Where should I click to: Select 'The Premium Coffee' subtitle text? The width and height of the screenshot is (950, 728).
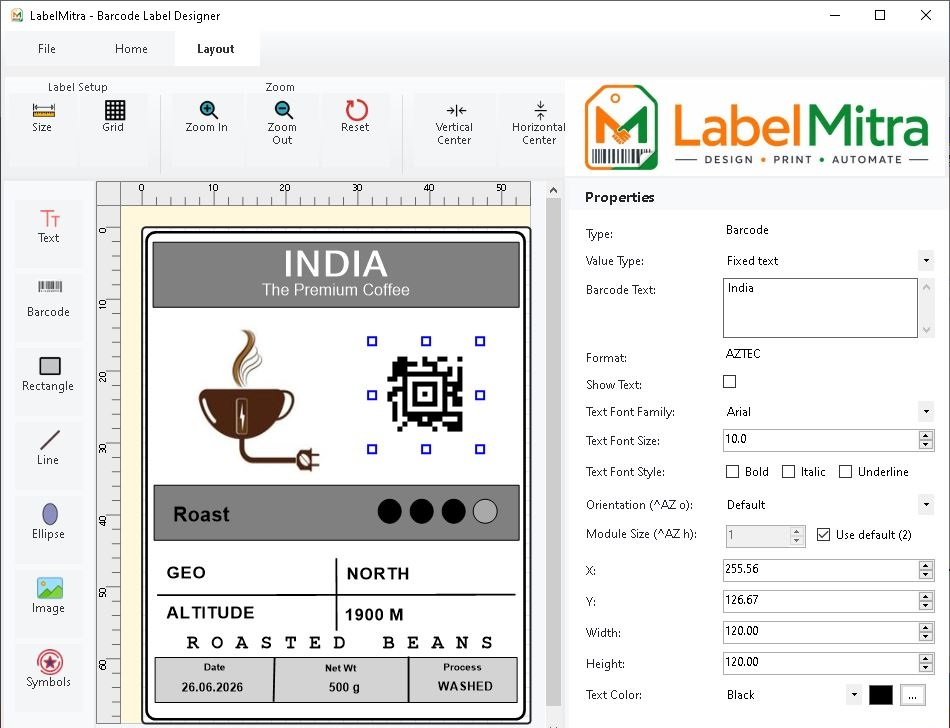(336, 290)
